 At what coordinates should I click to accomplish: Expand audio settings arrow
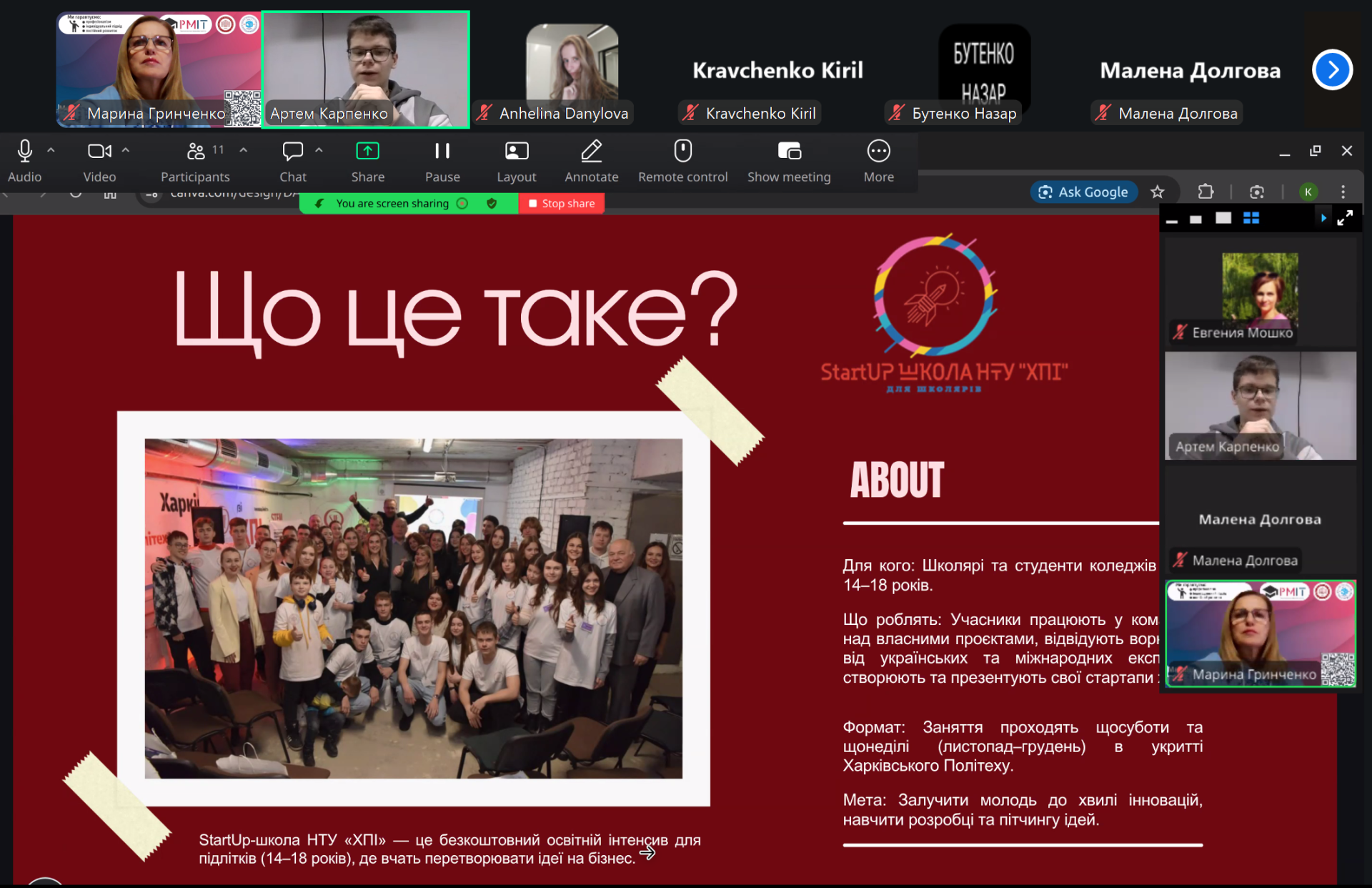point(51,150)
